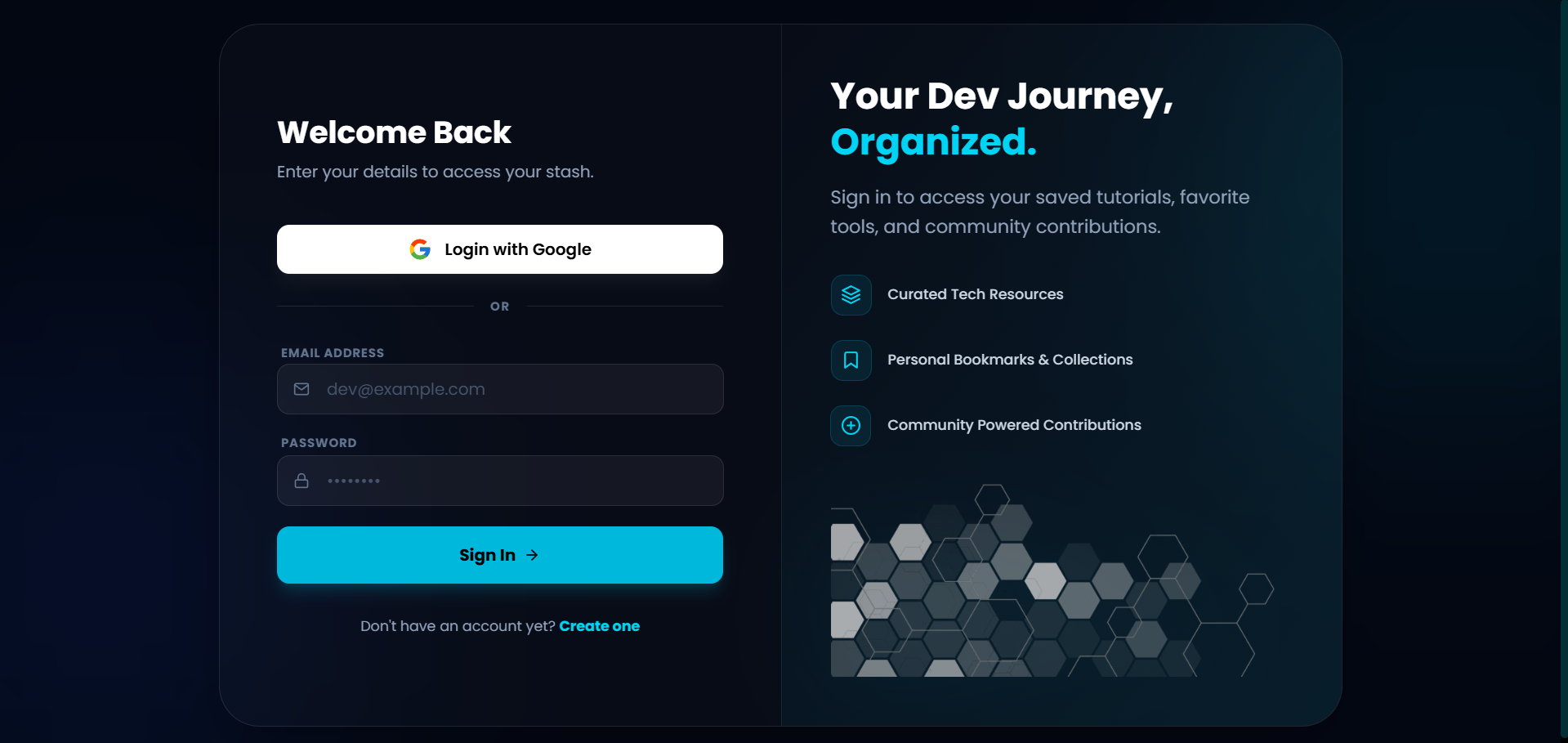Click the envelope icon in the email field
Image resolution: width=1568 pixels, height=743 pixels.
[x=302, y=389]
